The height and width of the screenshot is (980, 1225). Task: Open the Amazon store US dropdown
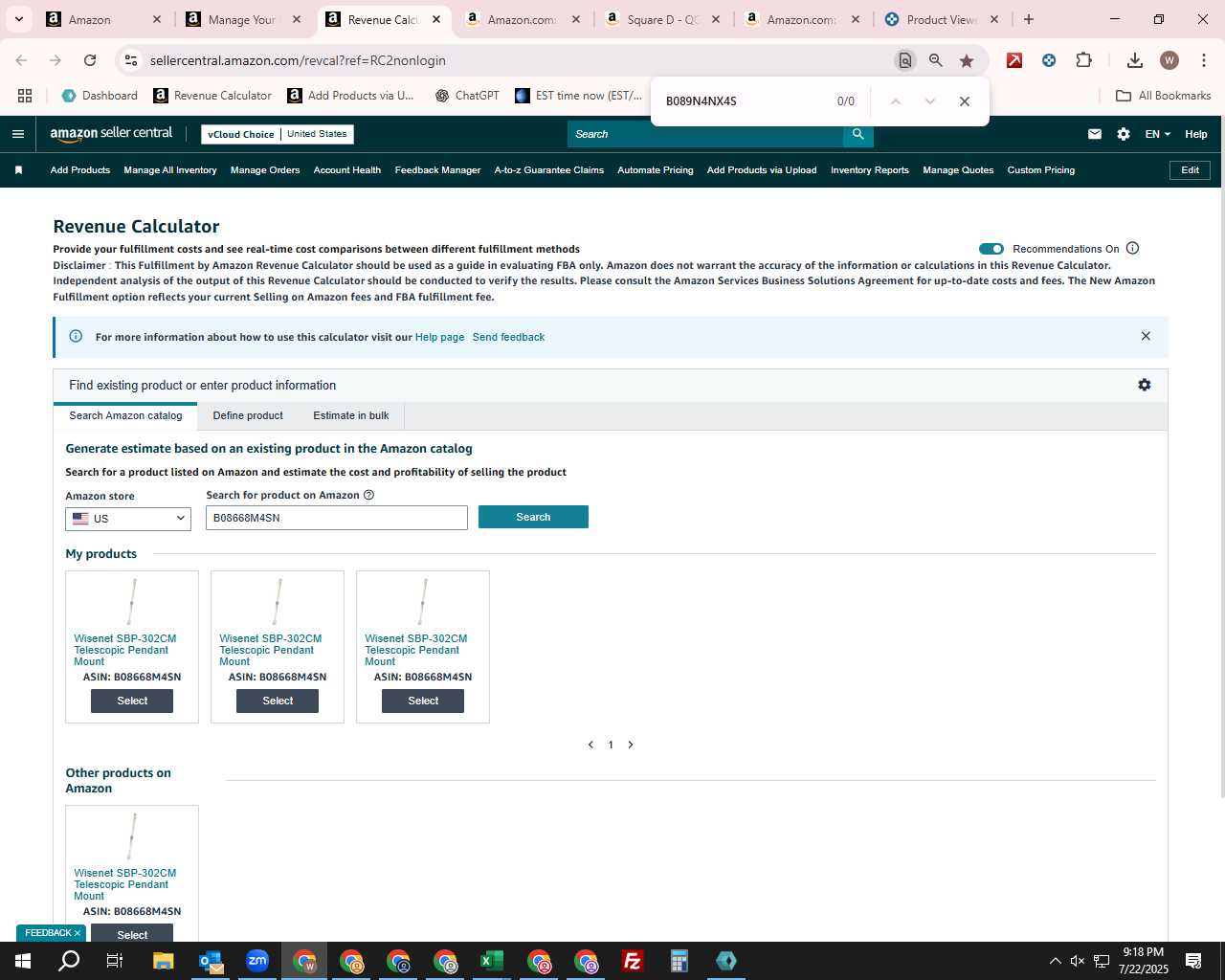coord(128,519)
